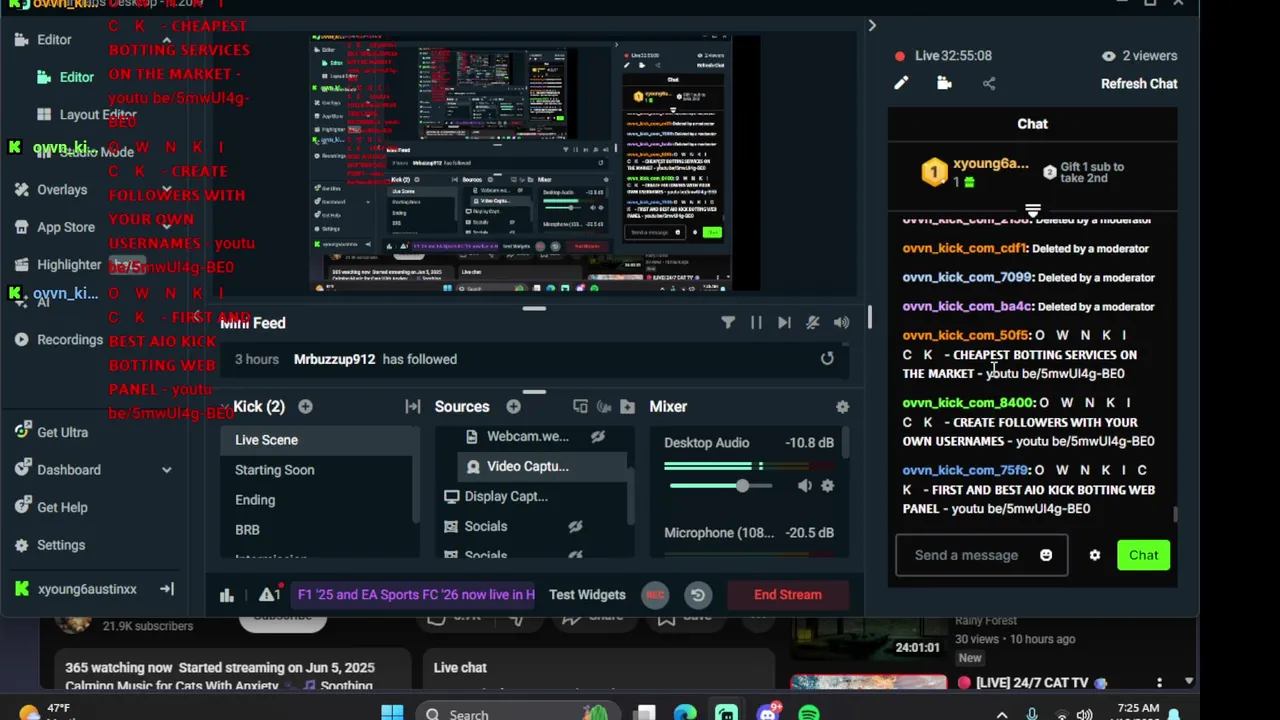The width and height of the screenshot is (1280, 720).
Task: Click the share stream icon
Action: (989, 84)
